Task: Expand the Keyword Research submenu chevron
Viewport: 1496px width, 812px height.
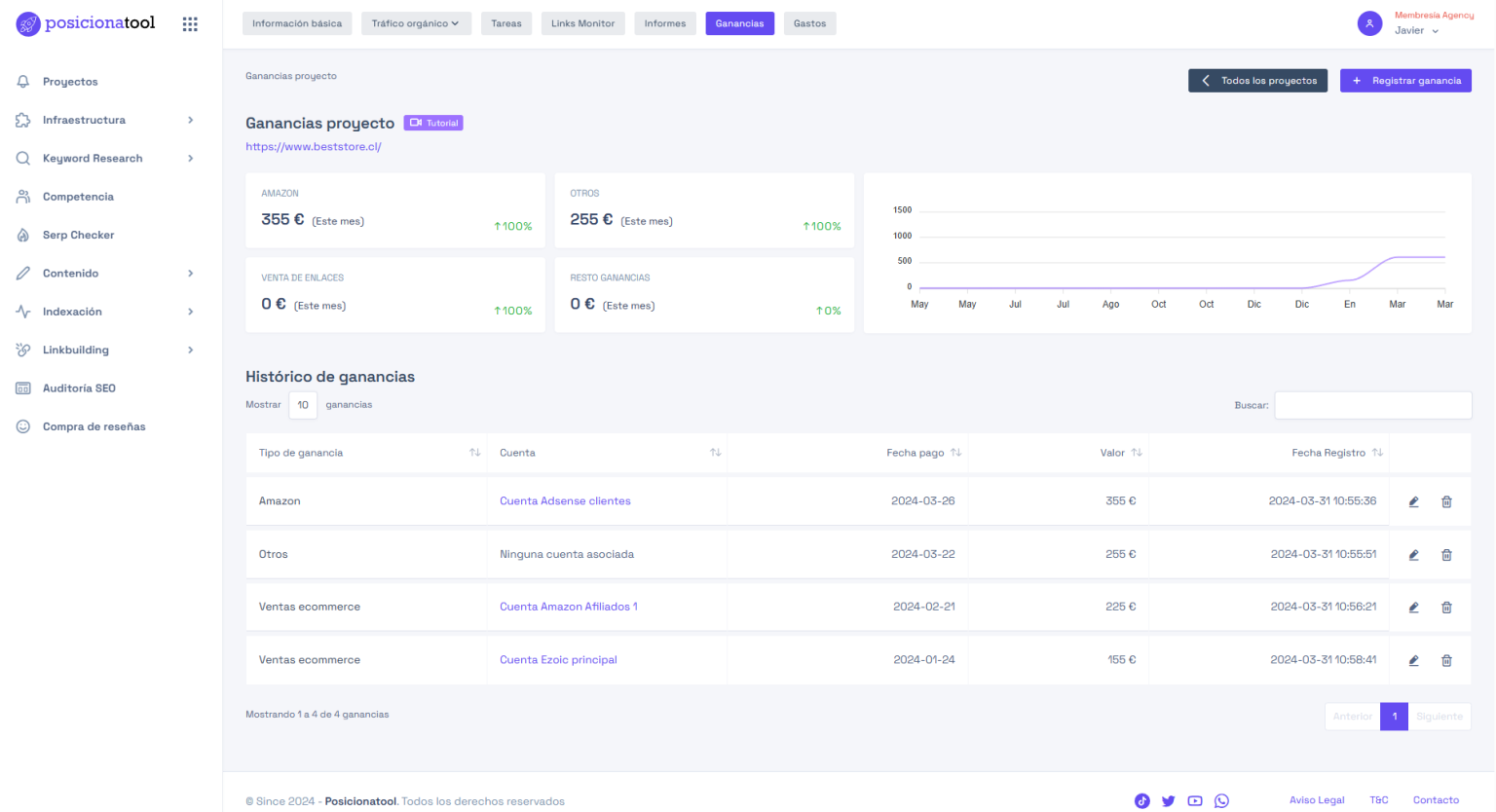Action: point(191,158)
